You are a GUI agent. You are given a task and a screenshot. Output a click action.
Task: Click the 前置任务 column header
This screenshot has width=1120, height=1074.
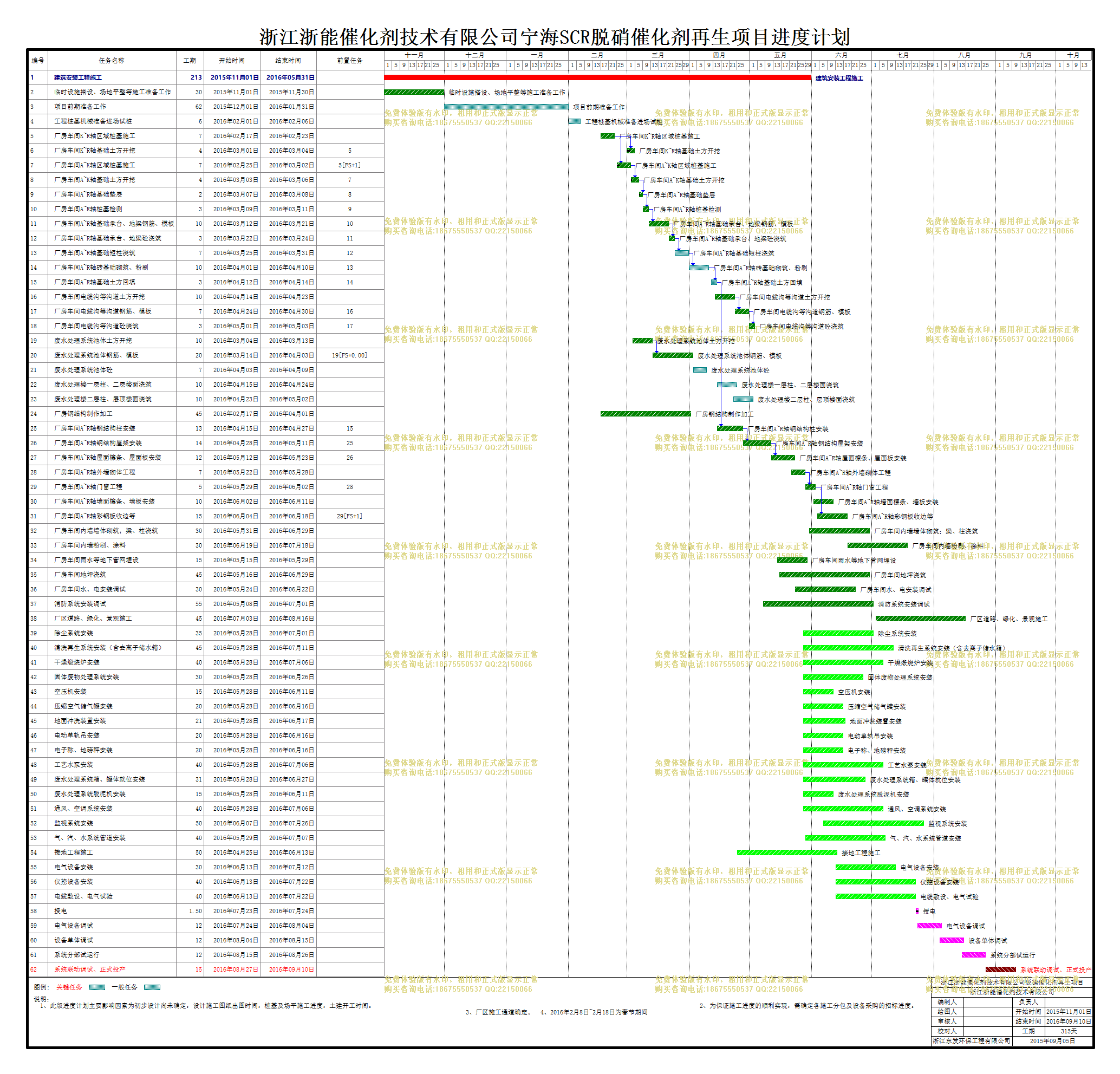(x=350, y=61)
